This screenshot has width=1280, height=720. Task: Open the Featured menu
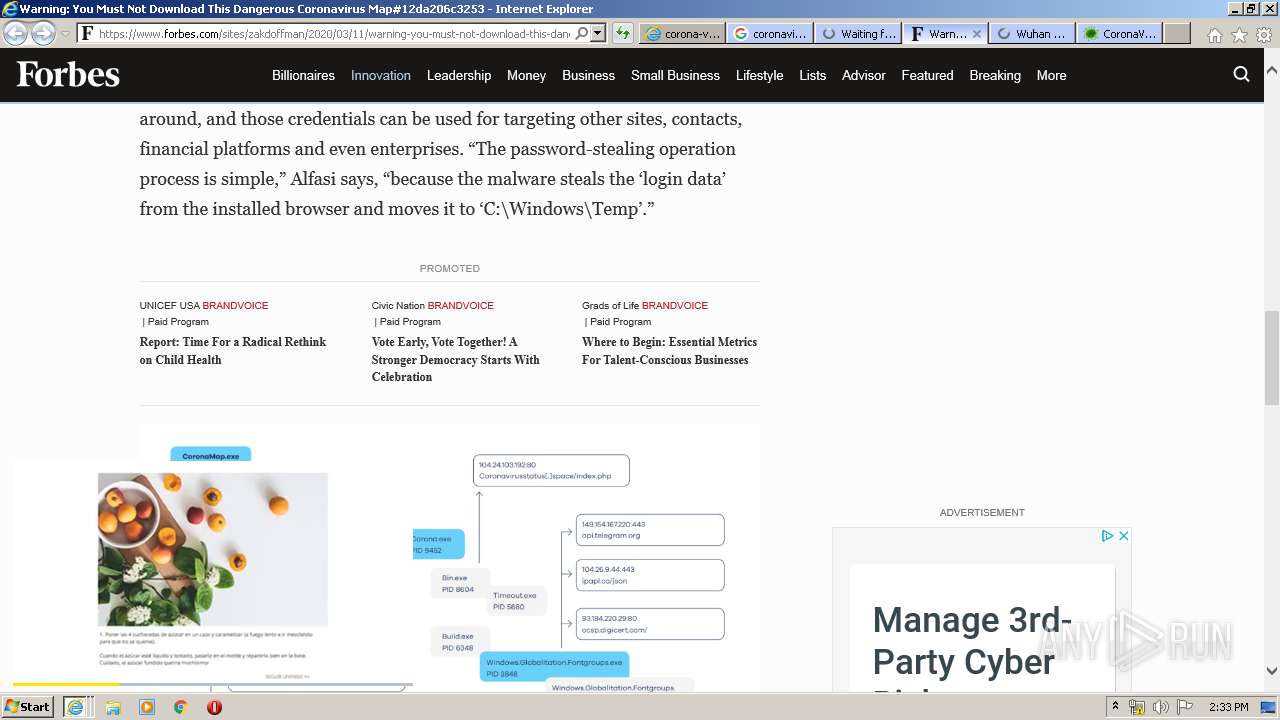pyautogui.click(x=927, y=75)
